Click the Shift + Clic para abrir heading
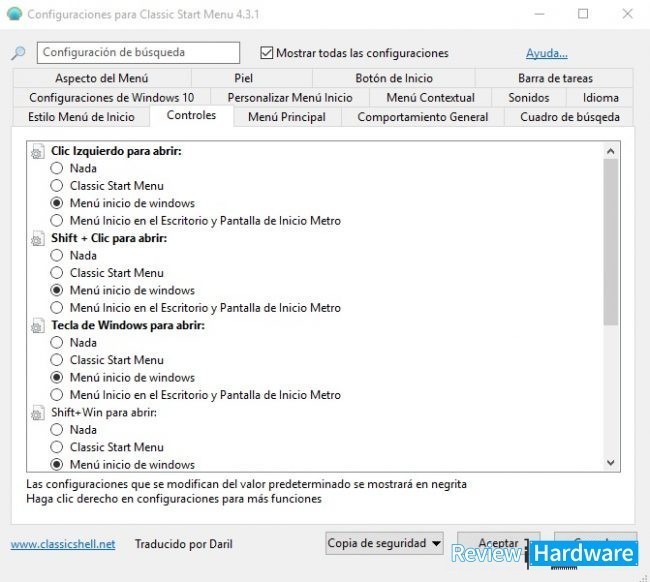Viewport: 650px width, 582px height. (x=109, y=238)
